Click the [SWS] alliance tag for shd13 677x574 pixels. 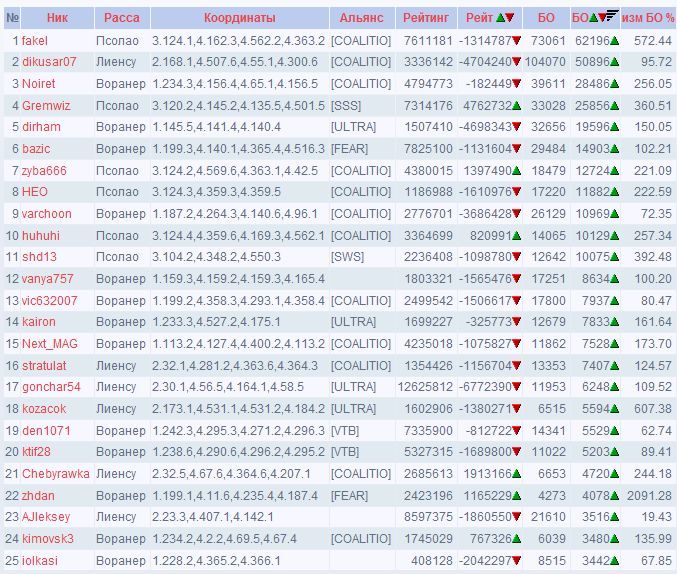click(349, 257)
